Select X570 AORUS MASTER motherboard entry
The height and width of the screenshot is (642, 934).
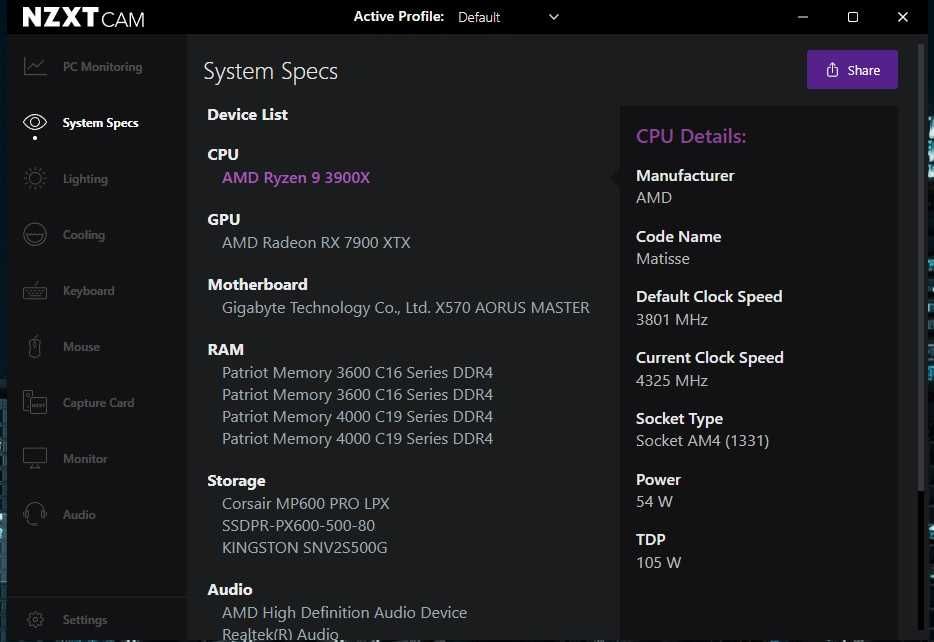(x=406, y=307)
